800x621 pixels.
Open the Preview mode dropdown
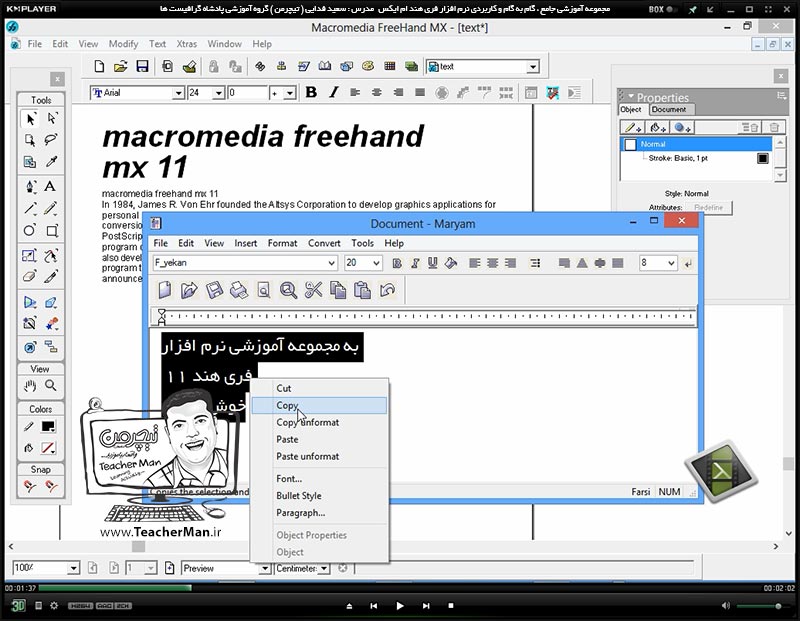265,568
